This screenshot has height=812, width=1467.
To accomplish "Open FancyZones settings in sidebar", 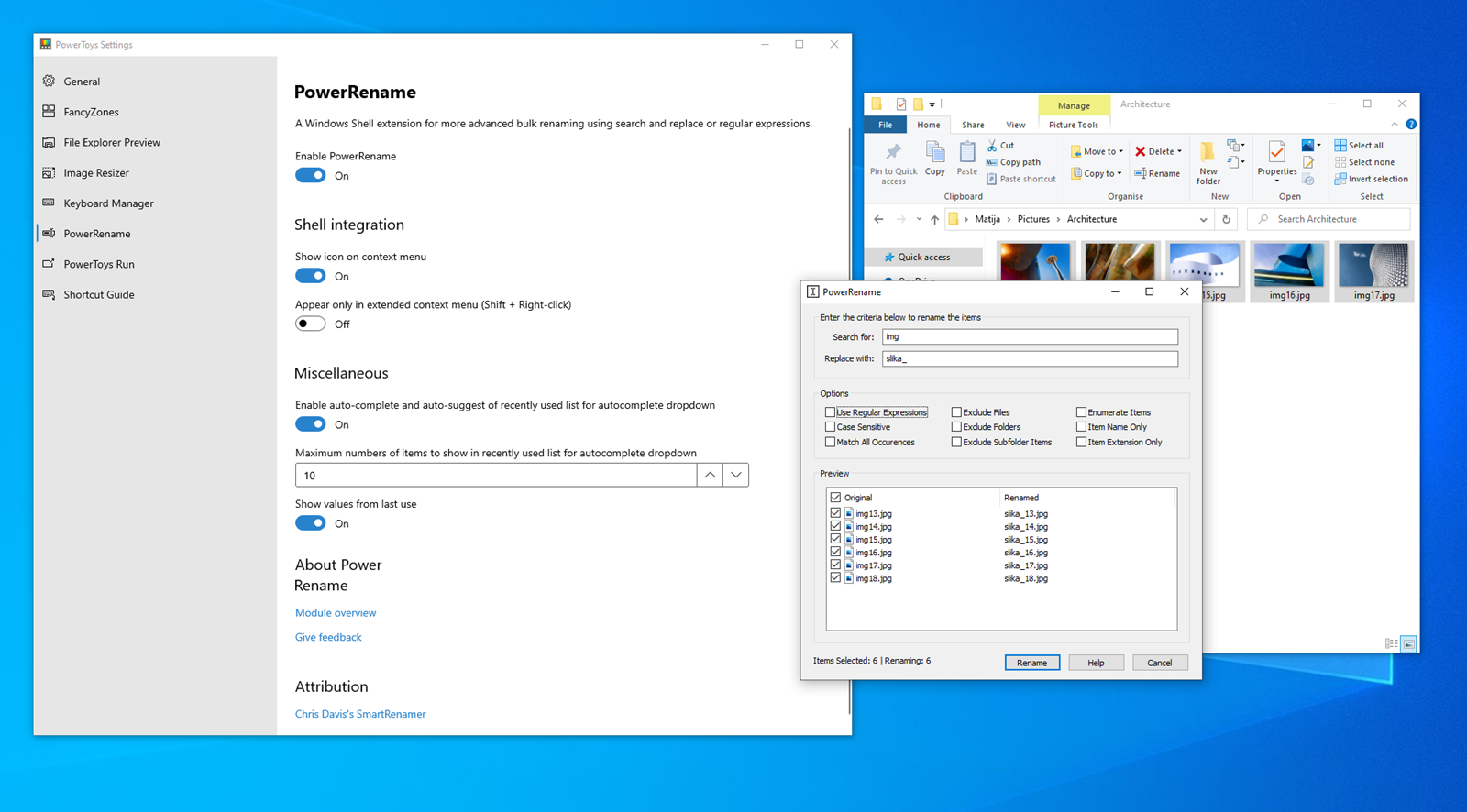I will click(91, 112).
